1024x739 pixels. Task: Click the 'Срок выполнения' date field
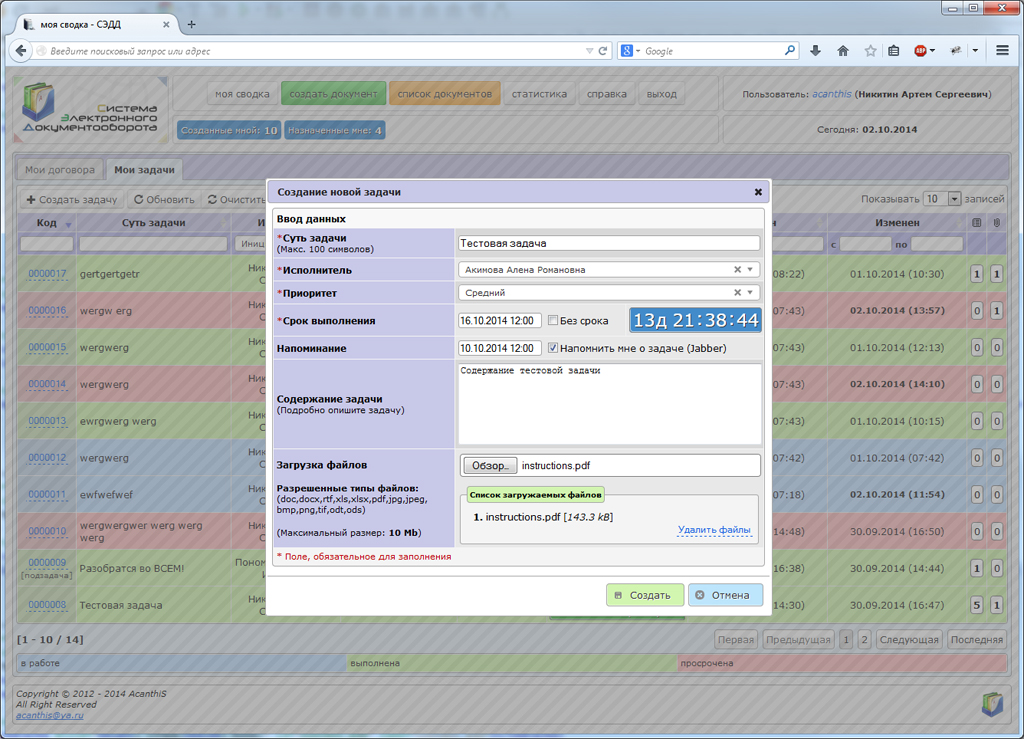[499, 321]
